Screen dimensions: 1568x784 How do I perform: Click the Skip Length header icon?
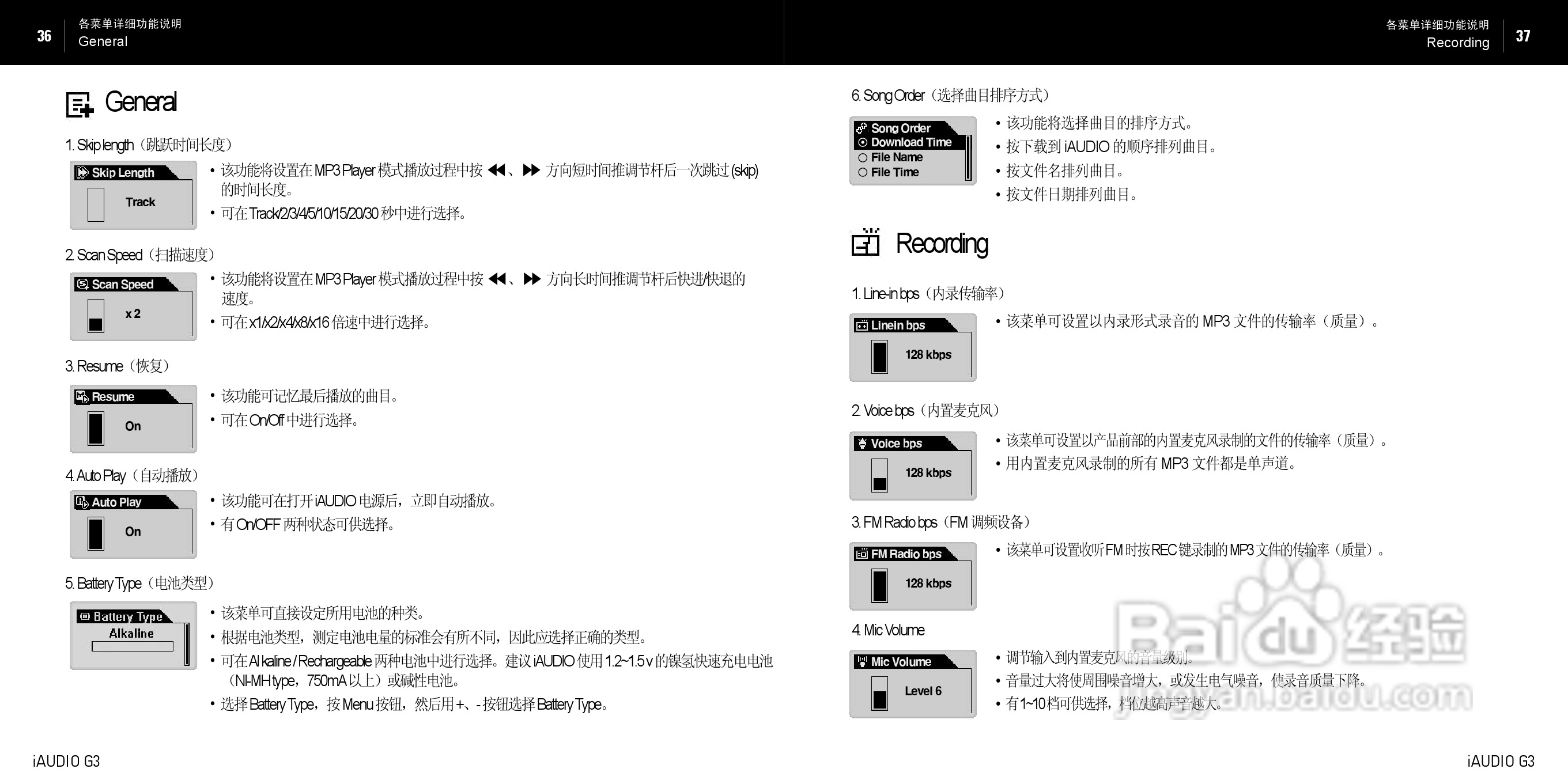pos(83,172)
